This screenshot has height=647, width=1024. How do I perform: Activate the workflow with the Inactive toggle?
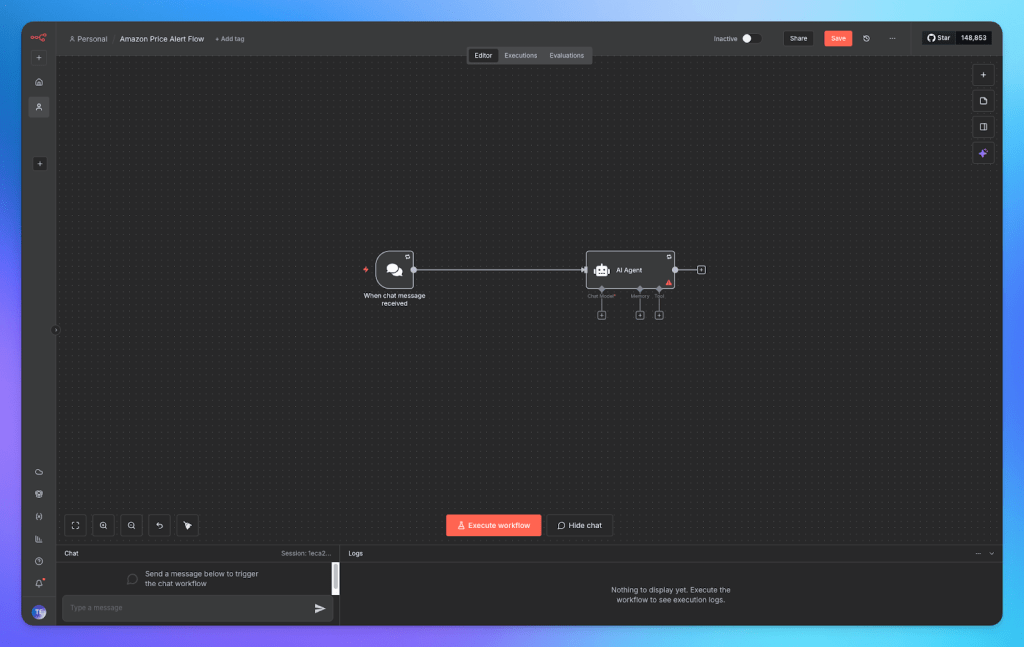[x=748, y=37]
